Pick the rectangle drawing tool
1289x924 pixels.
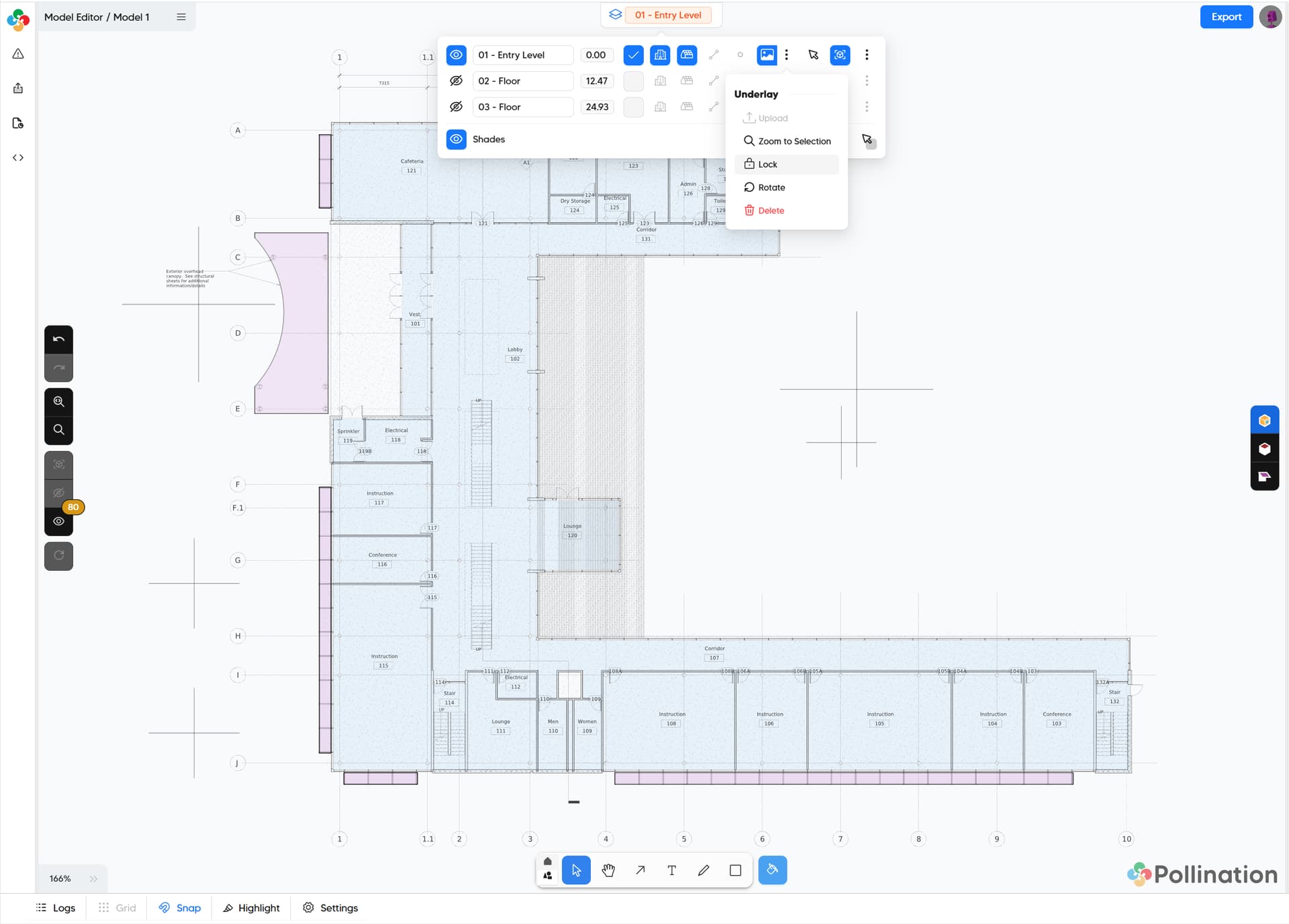pyautogui.click(x=735, y=870)
